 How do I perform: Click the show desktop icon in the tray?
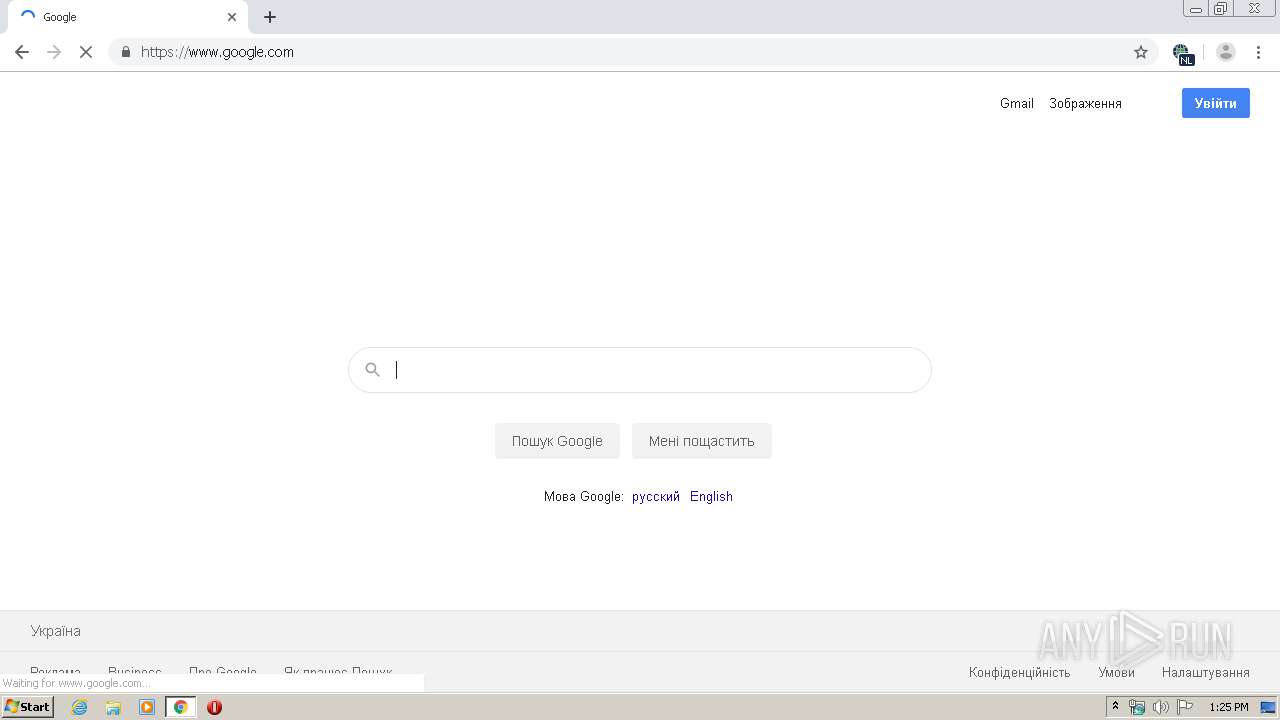click(1268, 707)
